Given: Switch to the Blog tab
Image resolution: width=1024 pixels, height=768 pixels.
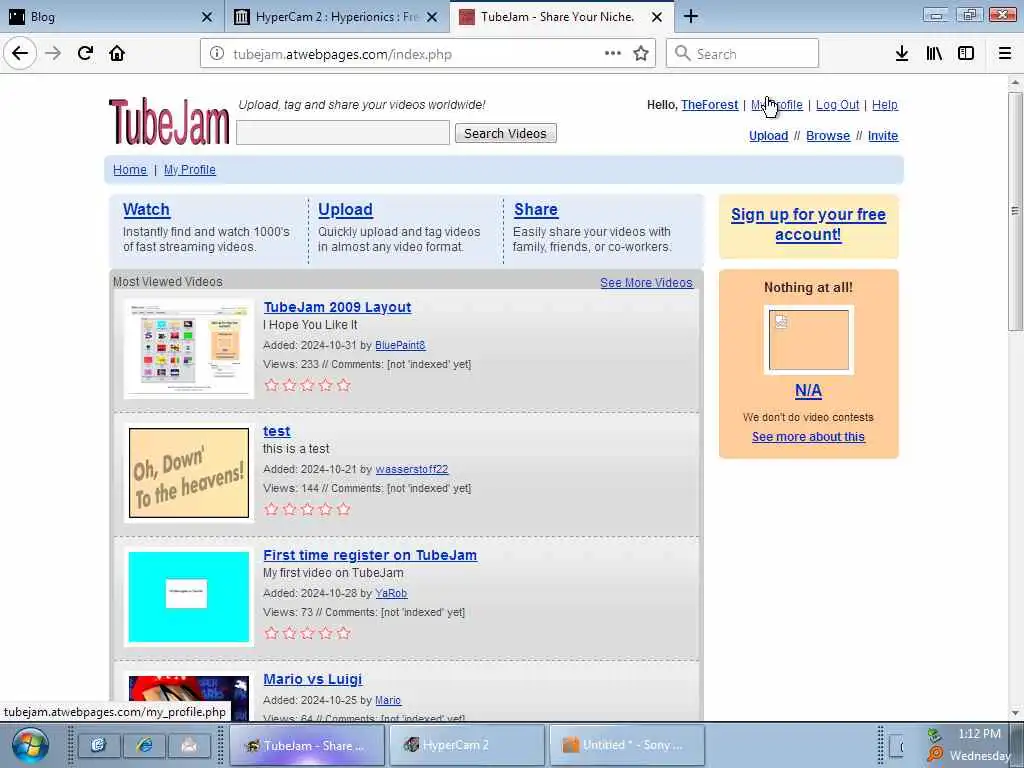Looking at the screenshot, I should point(111,17).
